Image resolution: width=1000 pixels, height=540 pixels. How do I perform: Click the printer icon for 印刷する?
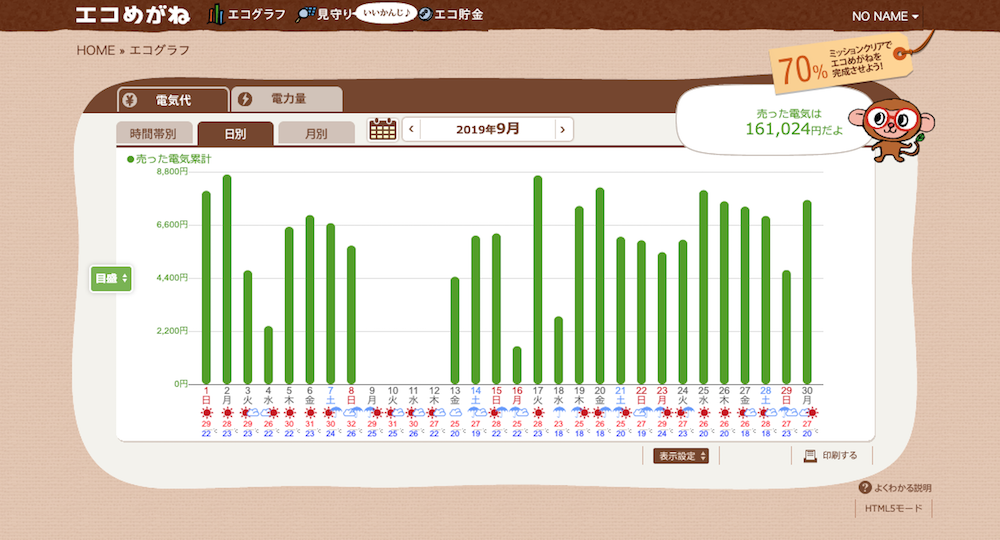point(811,456)
